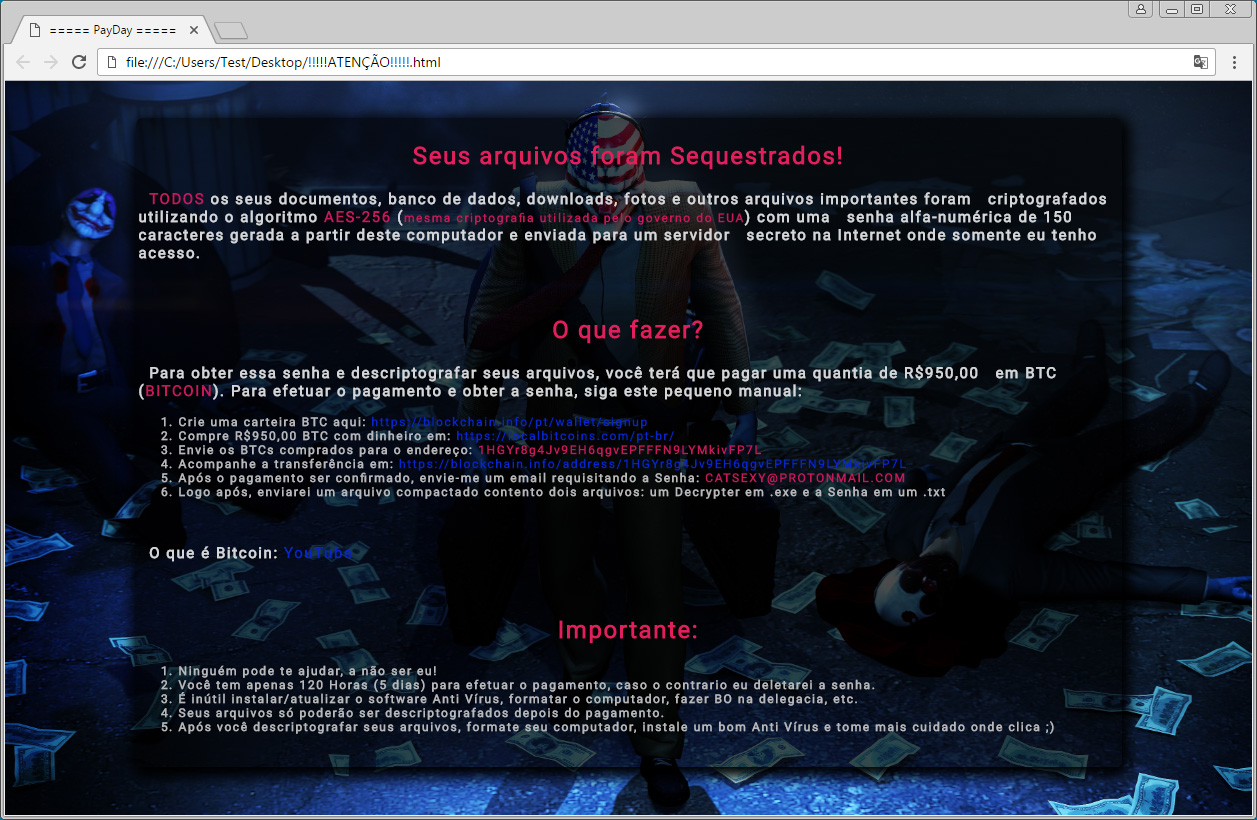Viewport: 1257px width, 820px height.
Task: Click step 6 'Logo após, enviarei um arquivo' line
Action: [562, 492]
